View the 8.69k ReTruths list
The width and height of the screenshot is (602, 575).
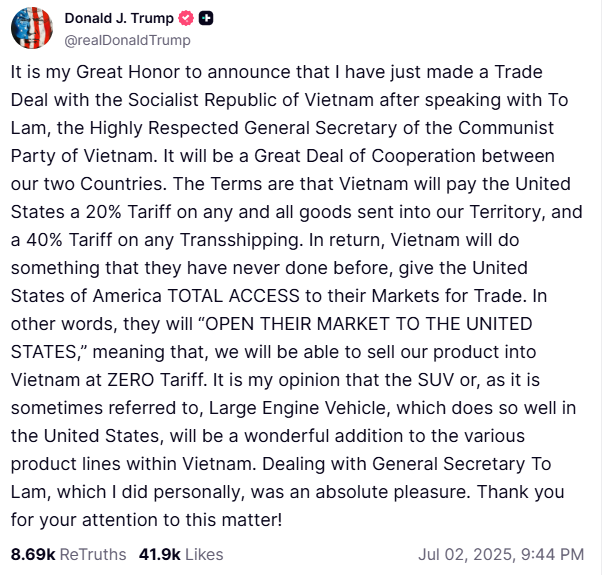68,554
